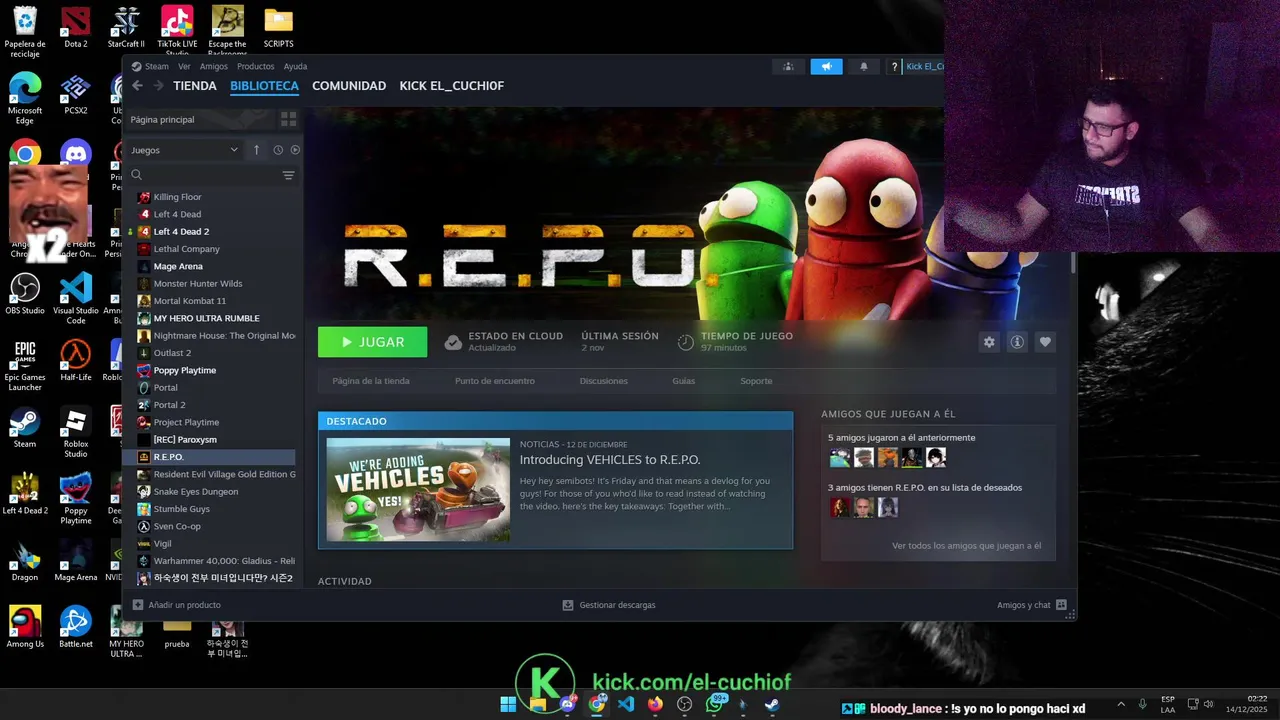Open advanced filters icon beside search

click(x=288, y=175)
